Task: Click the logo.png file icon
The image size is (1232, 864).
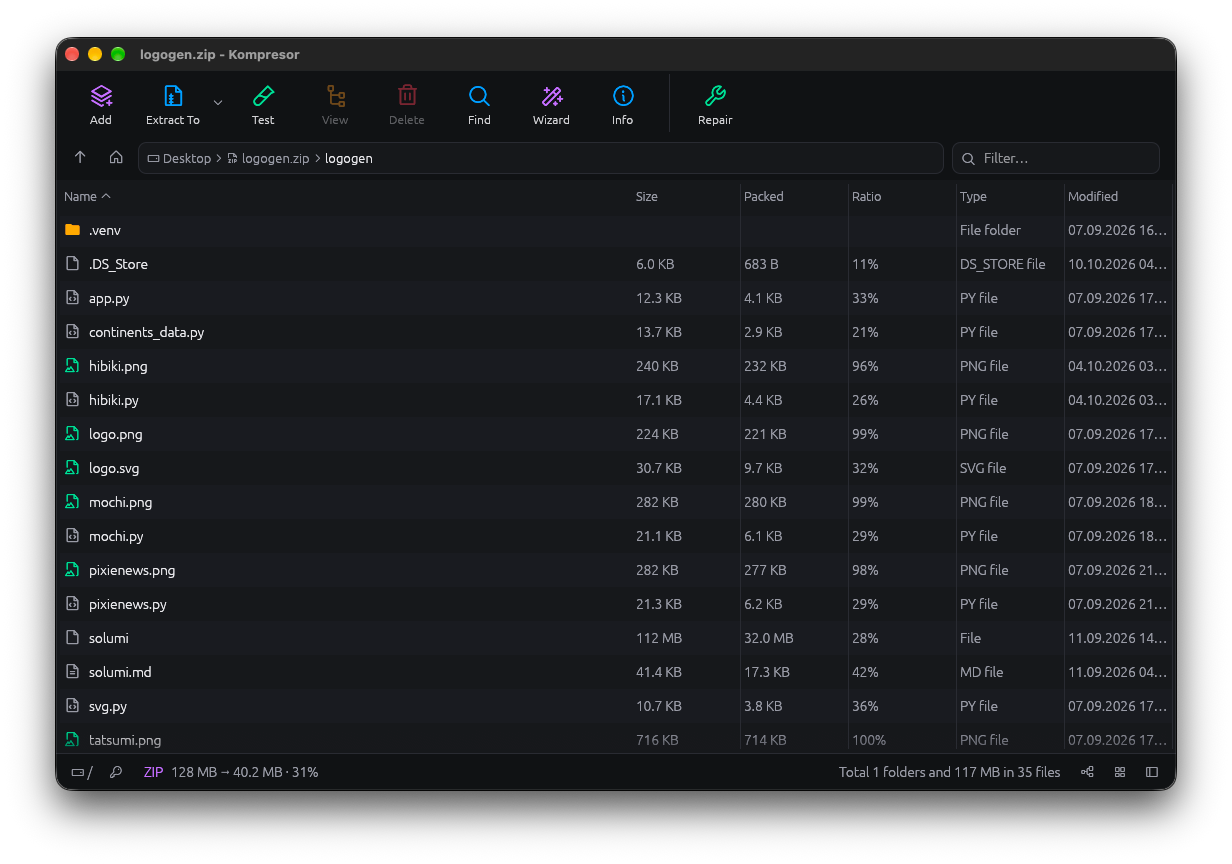Action: (72, 434)
